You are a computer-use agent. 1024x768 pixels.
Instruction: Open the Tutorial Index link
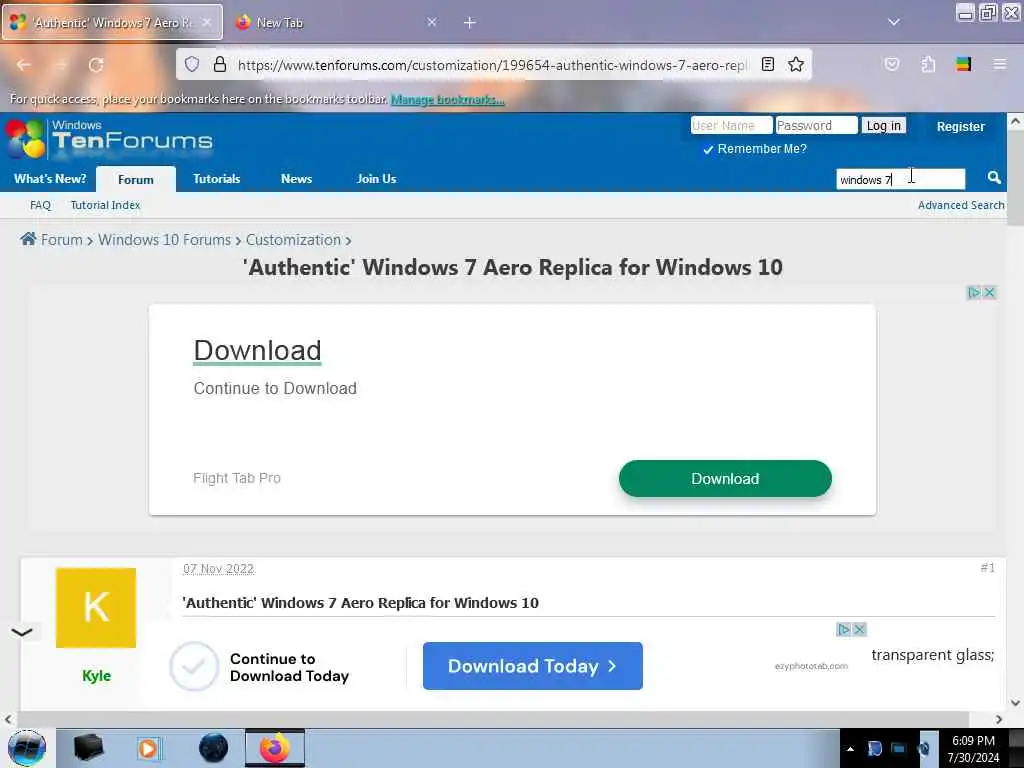click(105, 205)
